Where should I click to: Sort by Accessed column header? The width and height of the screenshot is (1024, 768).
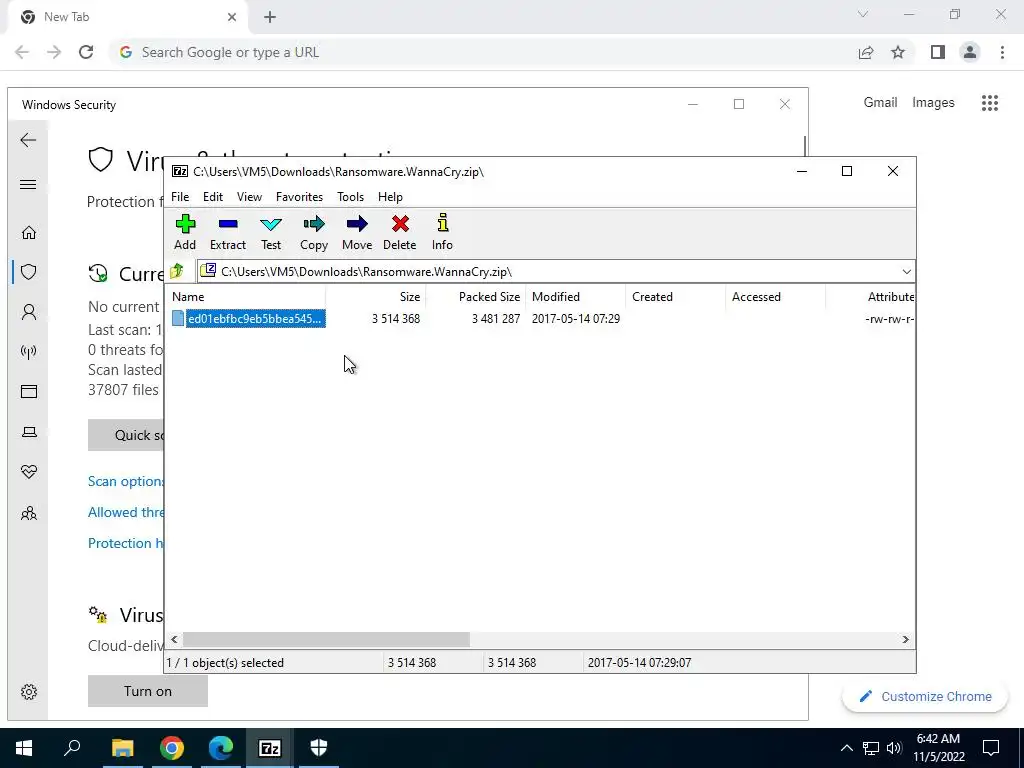click(x=775, y=296)
